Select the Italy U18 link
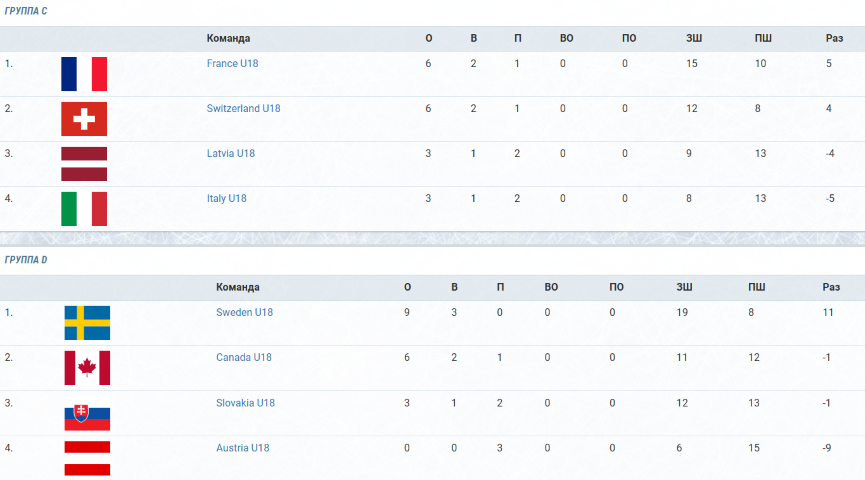The image size is (865, 480). (226, 199)
